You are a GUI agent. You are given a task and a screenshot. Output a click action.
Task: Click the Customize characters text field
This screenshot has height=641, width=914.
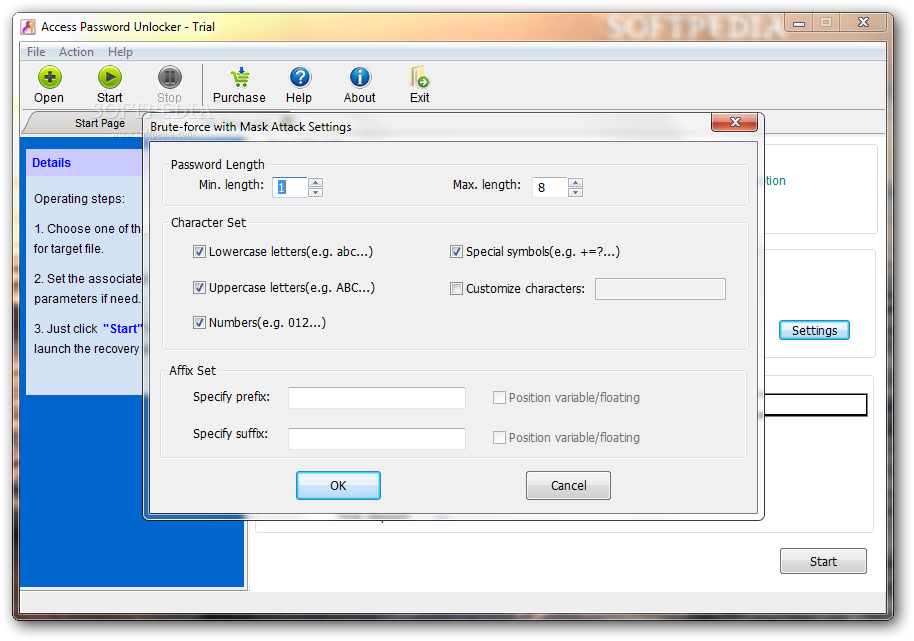[x=660, y=289]
